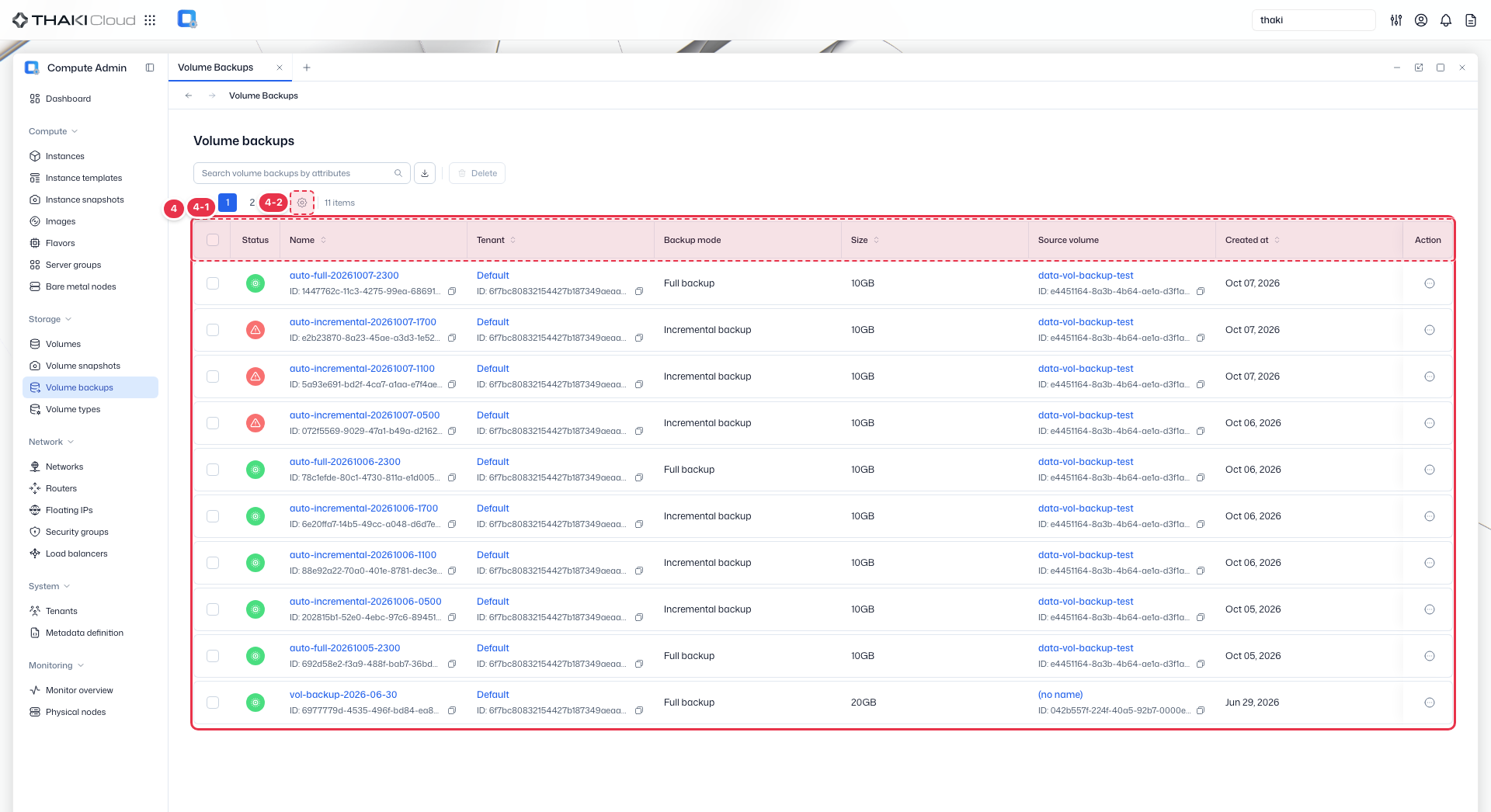This screenshot has height=812, width=1491.
Task: Collapse the Storage section in sidebar
Action: [x=50, y=319]
